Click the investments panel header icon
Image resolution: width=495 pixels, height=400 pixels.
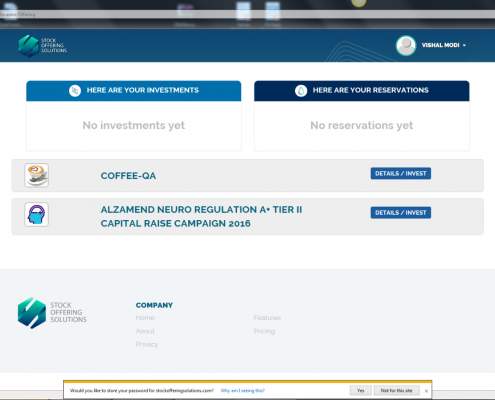75,91
